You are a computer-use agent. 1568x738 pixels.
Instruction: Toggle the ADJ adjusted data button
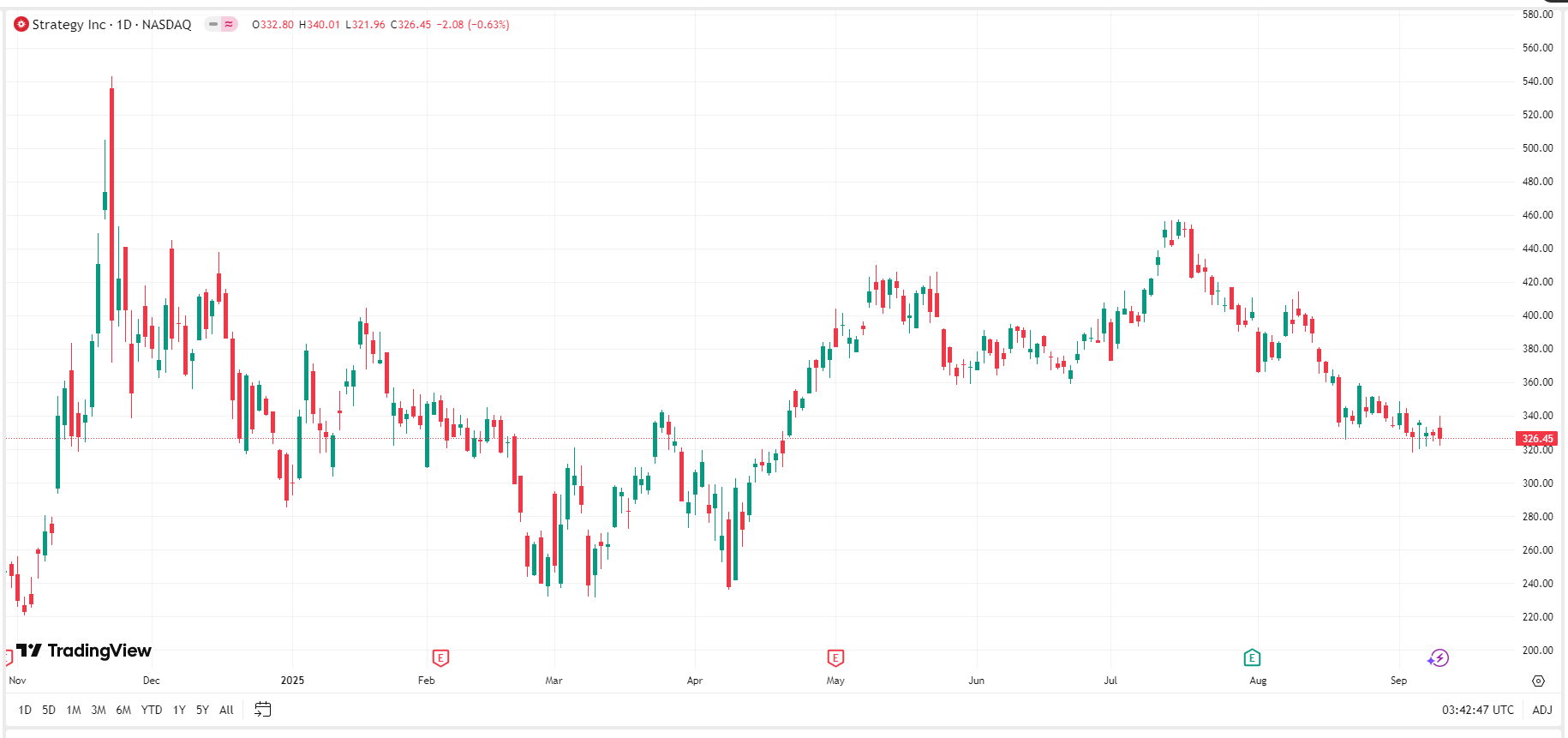tap(1542, 710)
